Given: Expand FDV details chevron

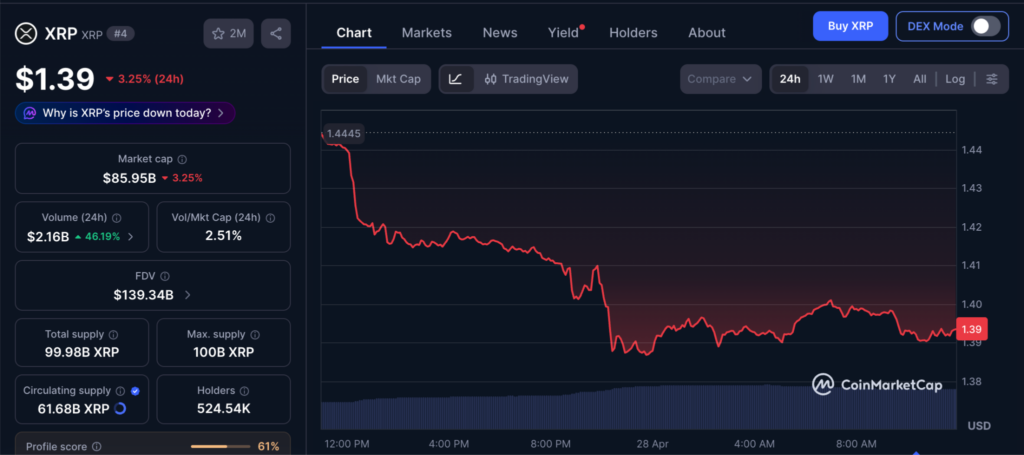Looking at the screenshot, I should [x=188, y=295].
